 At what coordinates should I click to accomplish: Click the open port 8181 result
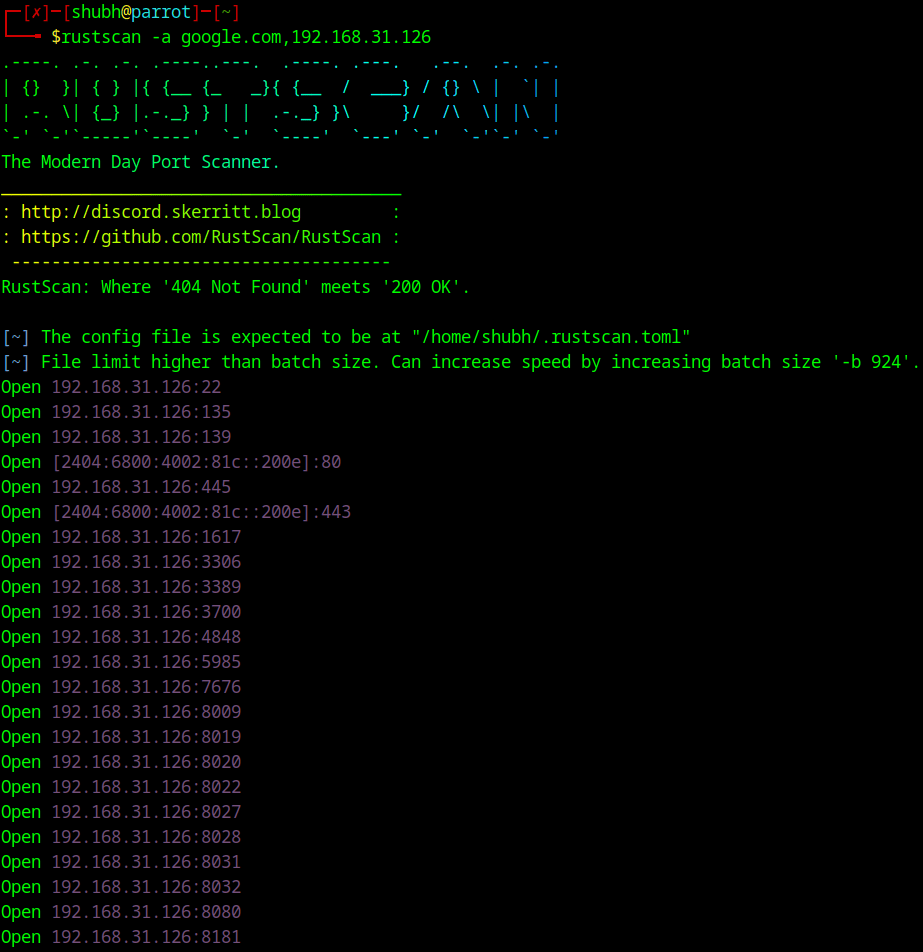[121, 937]
